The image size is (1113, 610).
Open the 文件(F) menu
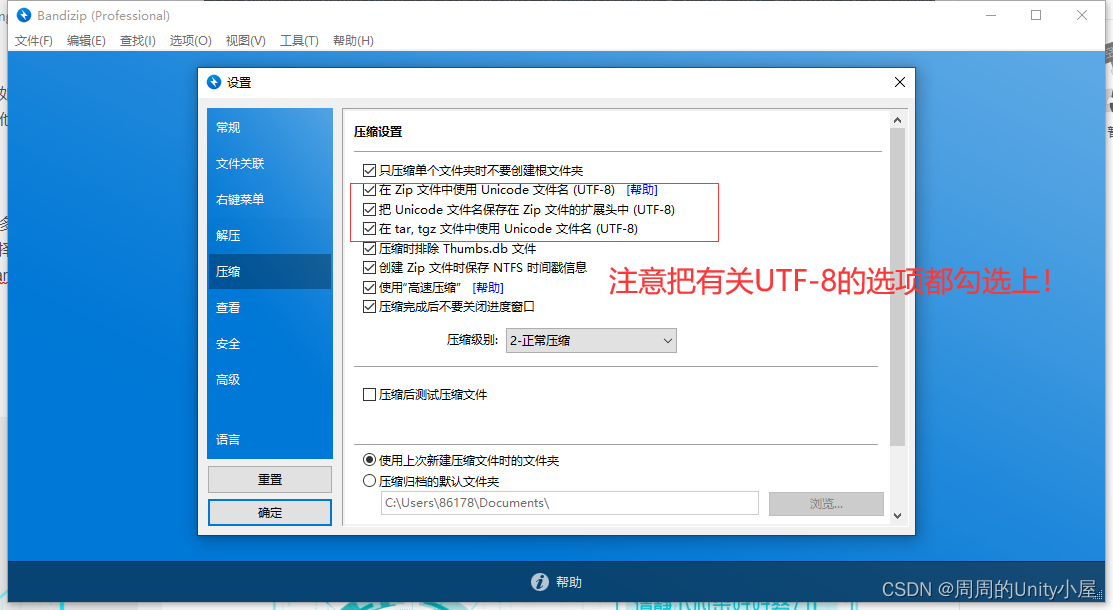pyautogui.click(x=33, y=40)
